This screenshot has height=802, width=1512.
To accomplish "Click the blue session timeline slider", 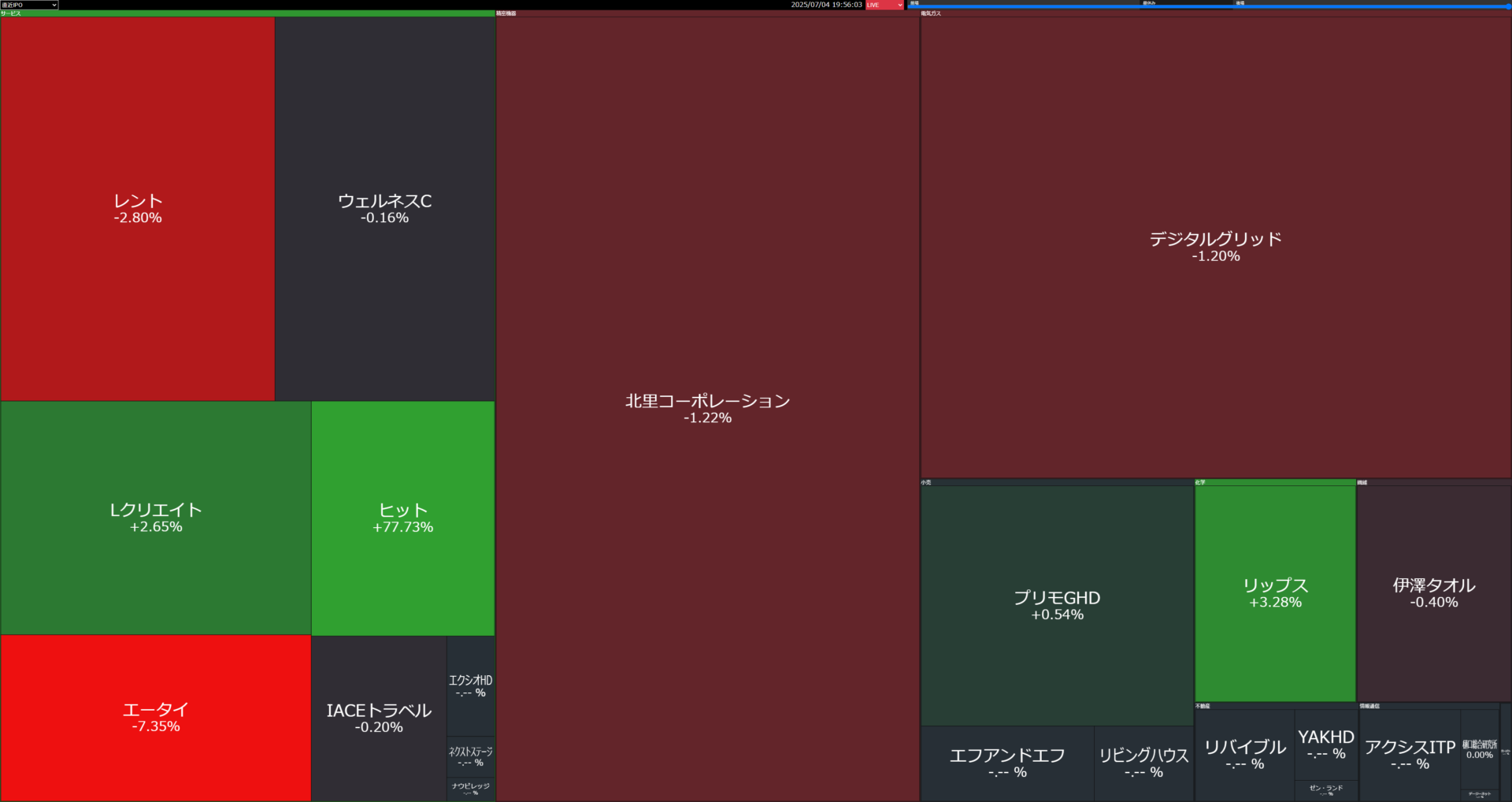I will click(x=1209, y=6).
